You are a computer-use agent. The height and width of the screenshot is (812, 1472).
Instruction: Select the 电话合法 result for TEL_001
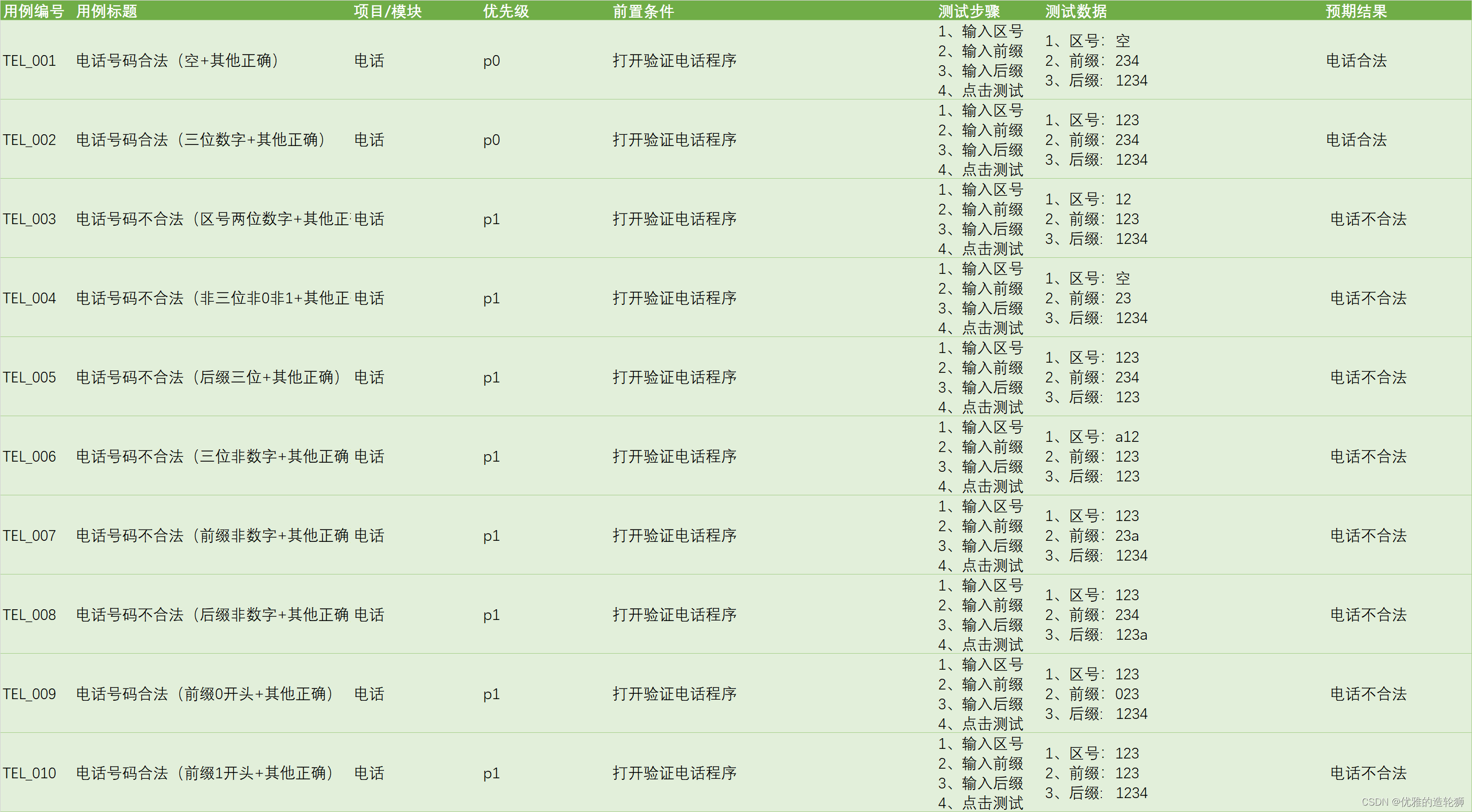point(1355,60)
